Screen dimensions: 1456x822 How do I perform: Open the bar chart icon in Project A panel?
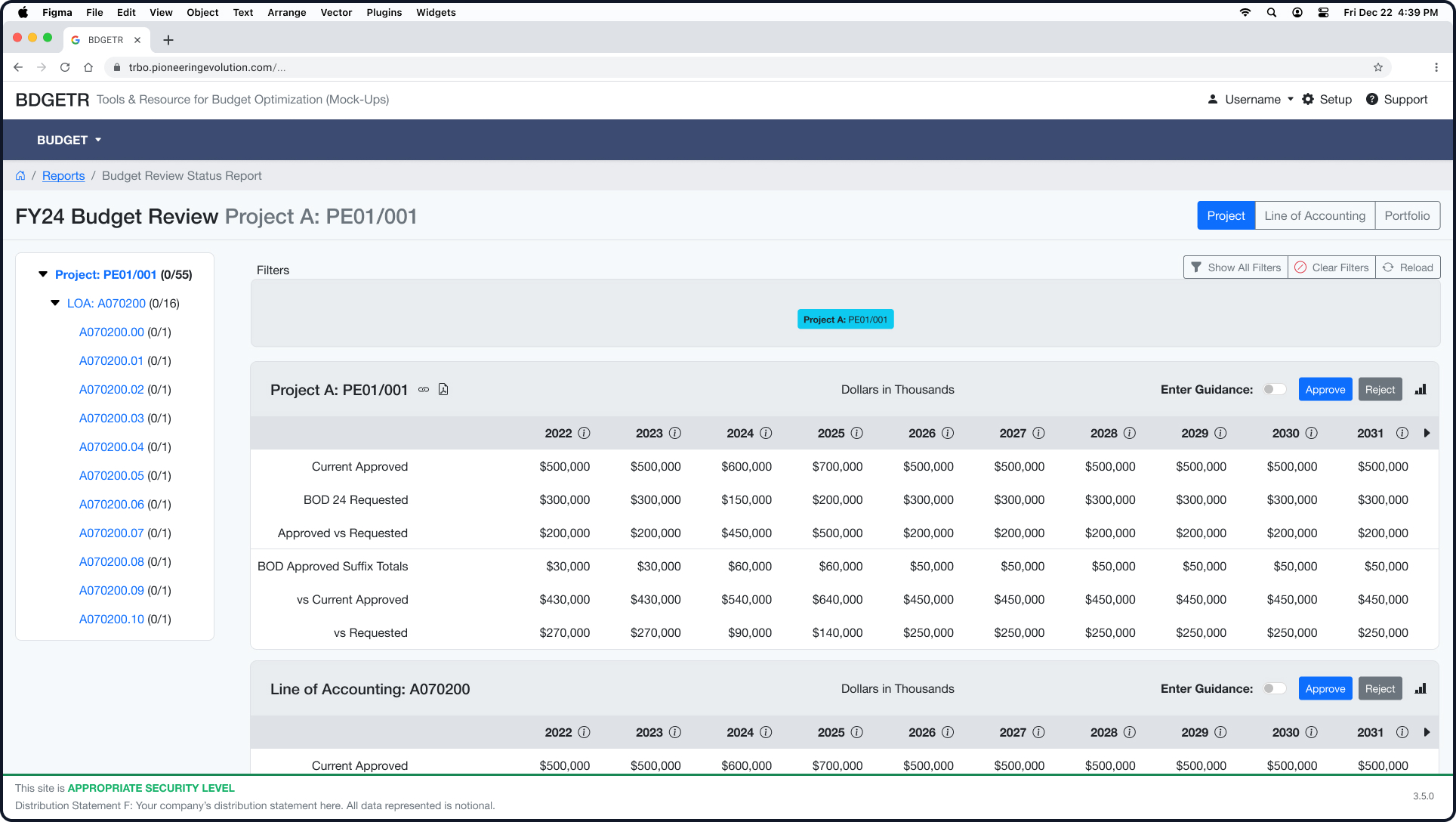1420,390
